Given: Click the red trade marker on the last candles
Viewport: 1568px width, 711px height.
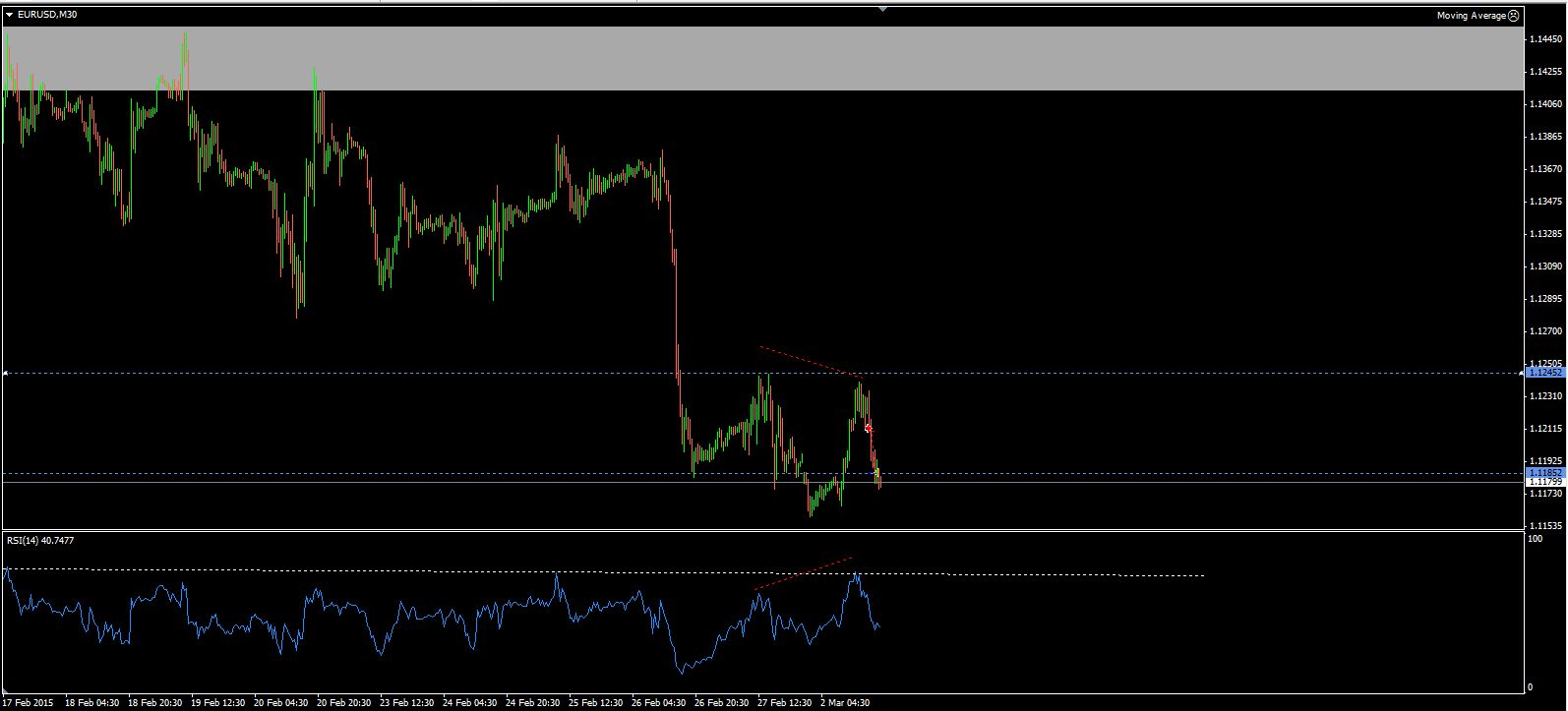Looking at the screenshot, I should coord(868,428).
